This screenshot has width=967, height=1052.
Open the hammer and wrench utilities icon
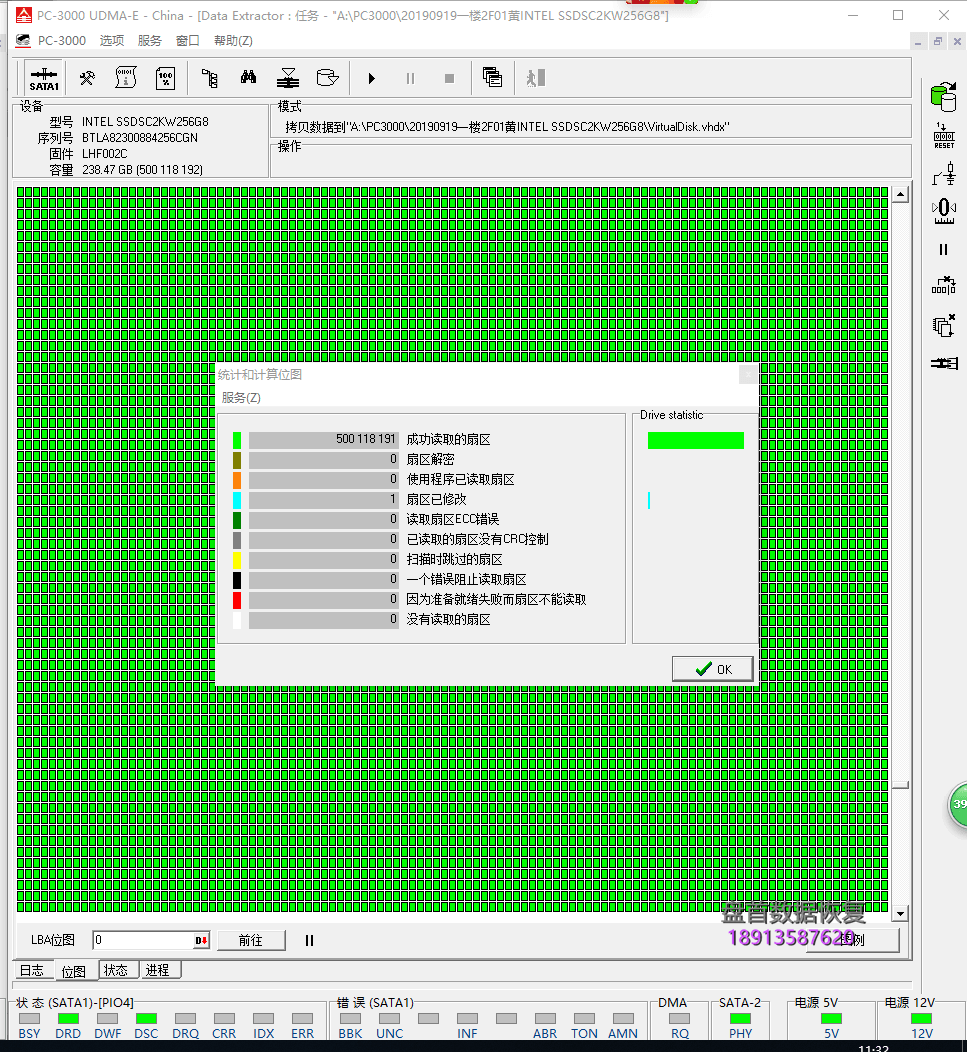87,78
